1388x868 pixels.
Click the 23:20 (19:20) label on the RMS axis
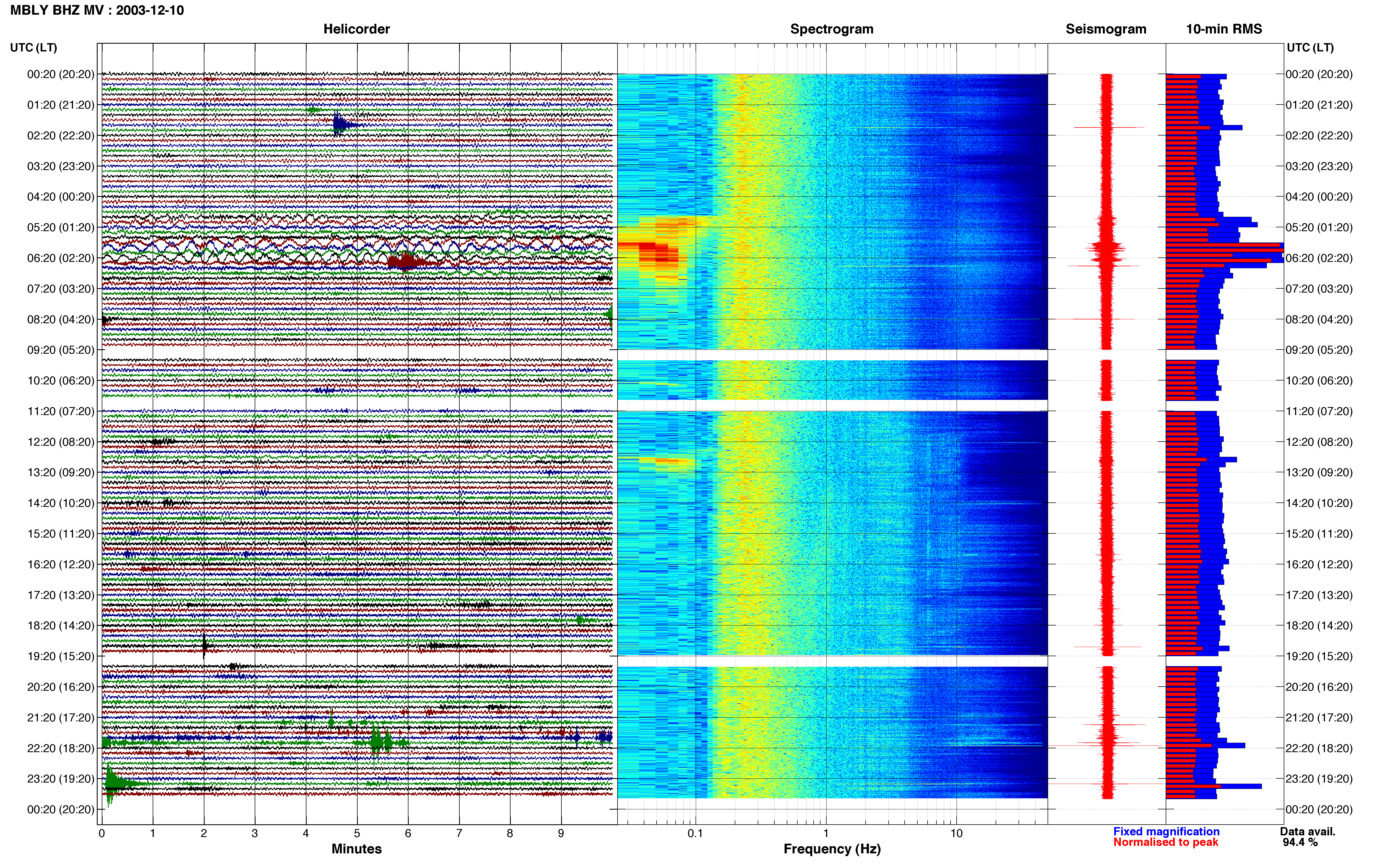pyautogui.click(x=1319, y=779)
